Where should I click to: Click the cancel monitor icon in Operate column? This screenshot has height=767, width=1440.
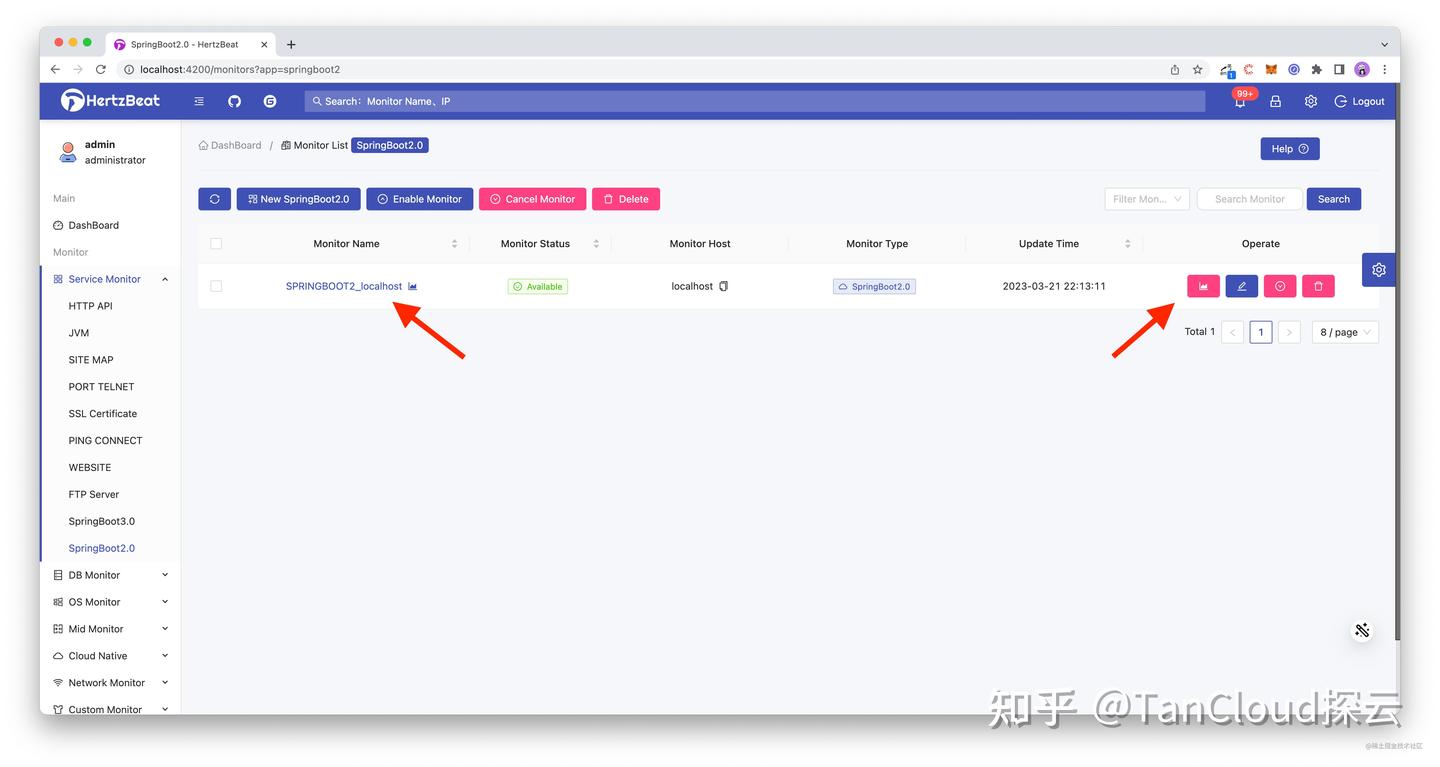[1280, 286]
